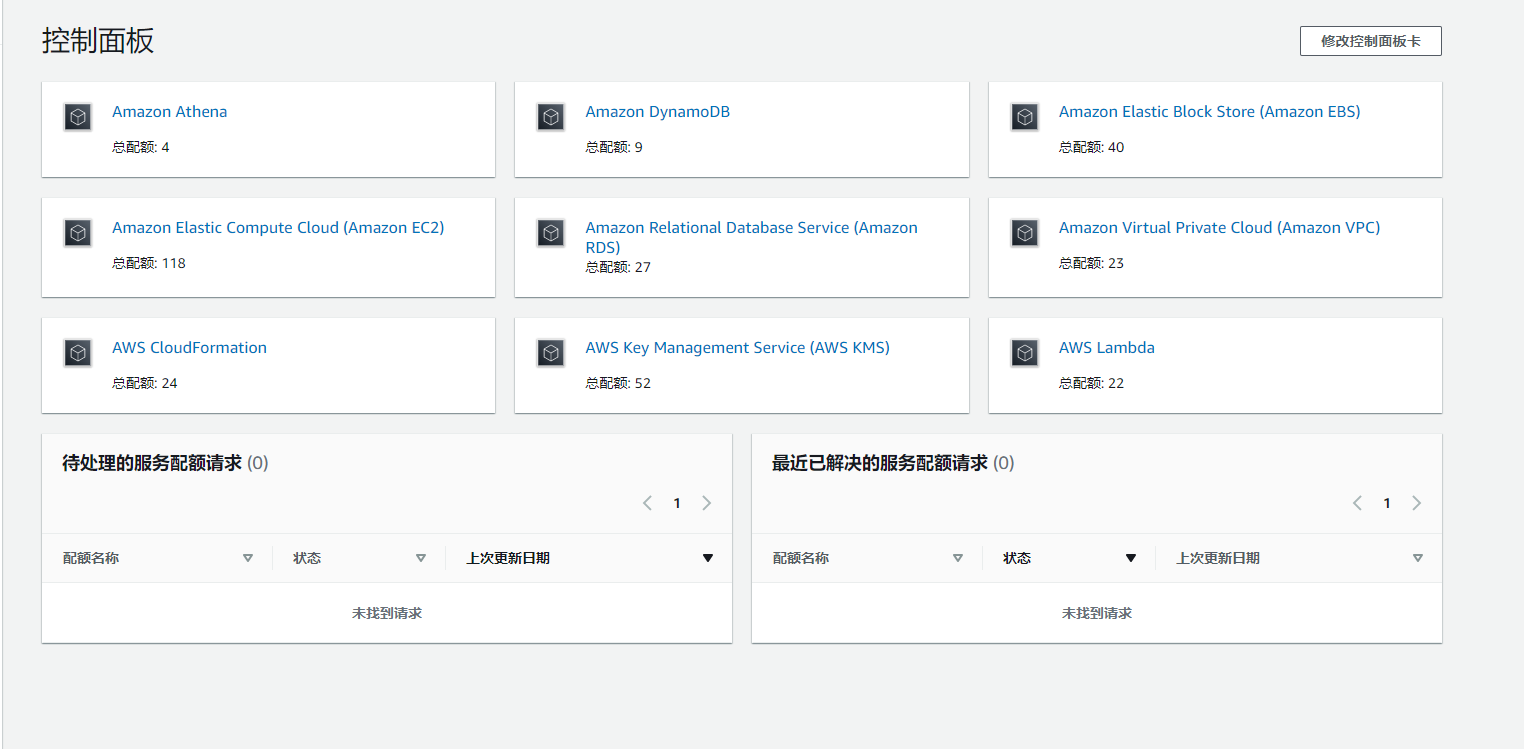Click 总配额: 4 under Amazon Athena
Screen dimensions: 1524x749
pos(141,147)
